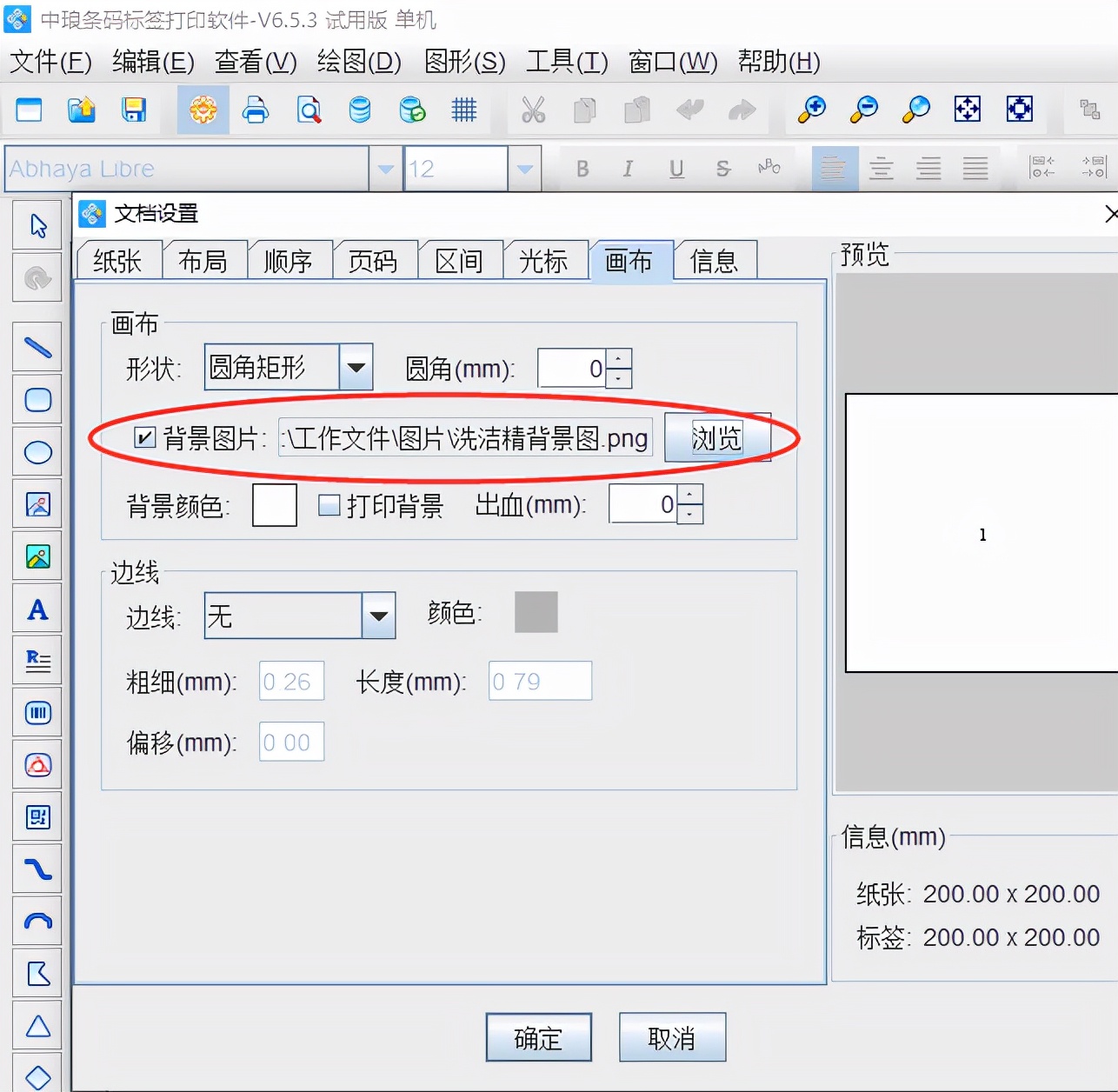Click the 浏览 browse button
Screen dimensions: 1118x1092
coord(717,437)
